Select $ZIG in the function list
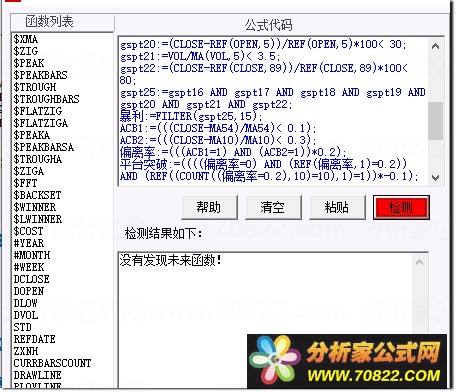457x392 pixels. [26, 51]
